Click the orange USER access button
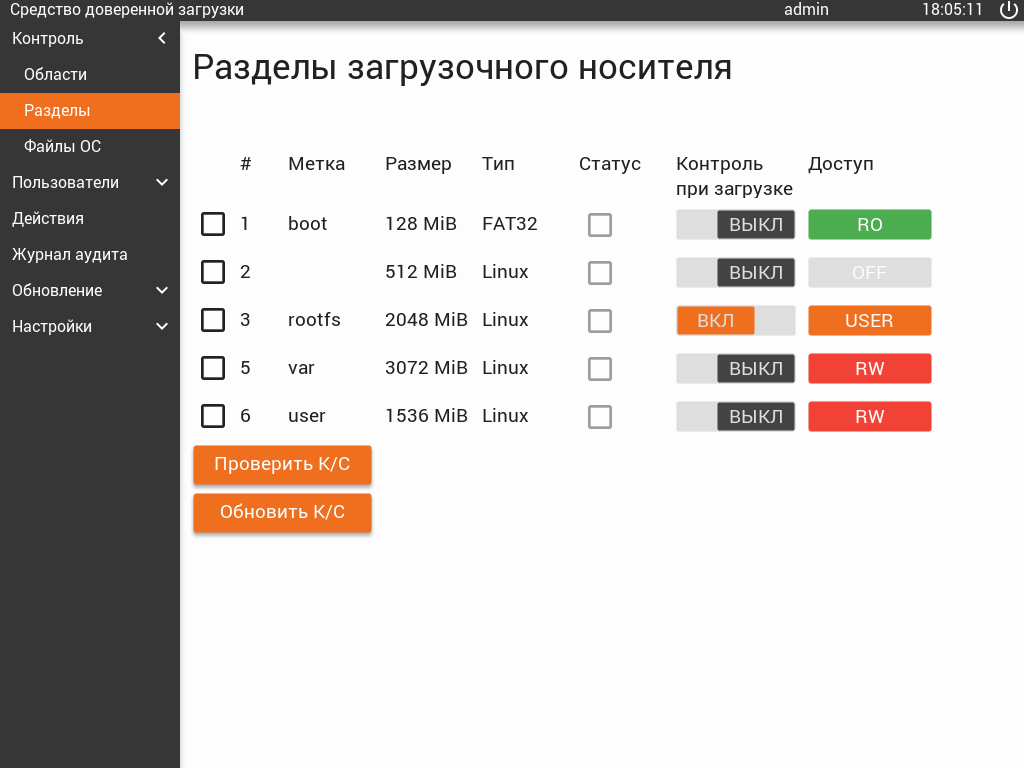Viewport: 1024px width, 768px height. tap(869, 321)
